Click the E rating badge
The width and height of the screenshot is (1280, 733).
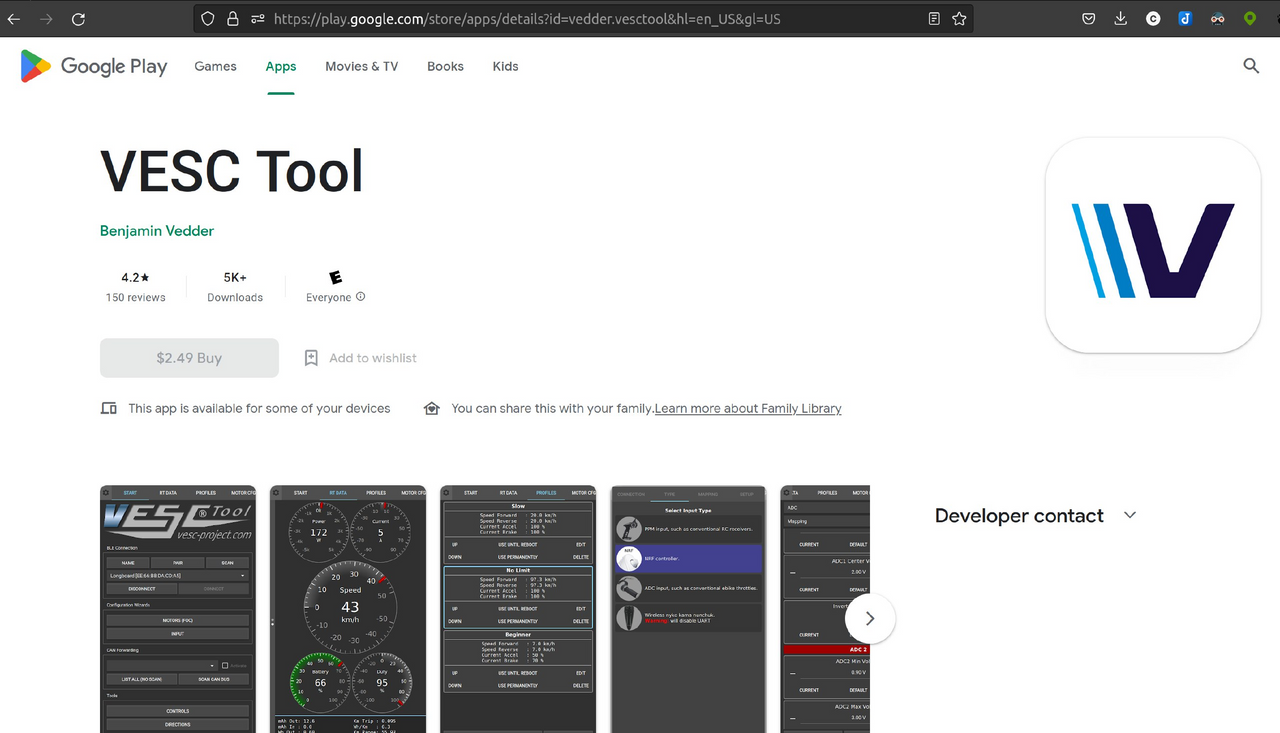click(336, 277)
